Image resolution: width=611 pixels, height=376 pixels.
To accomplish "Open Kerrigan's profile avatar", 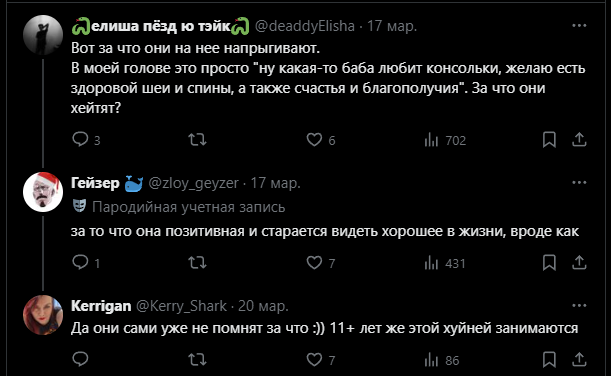I will (43, 315).
